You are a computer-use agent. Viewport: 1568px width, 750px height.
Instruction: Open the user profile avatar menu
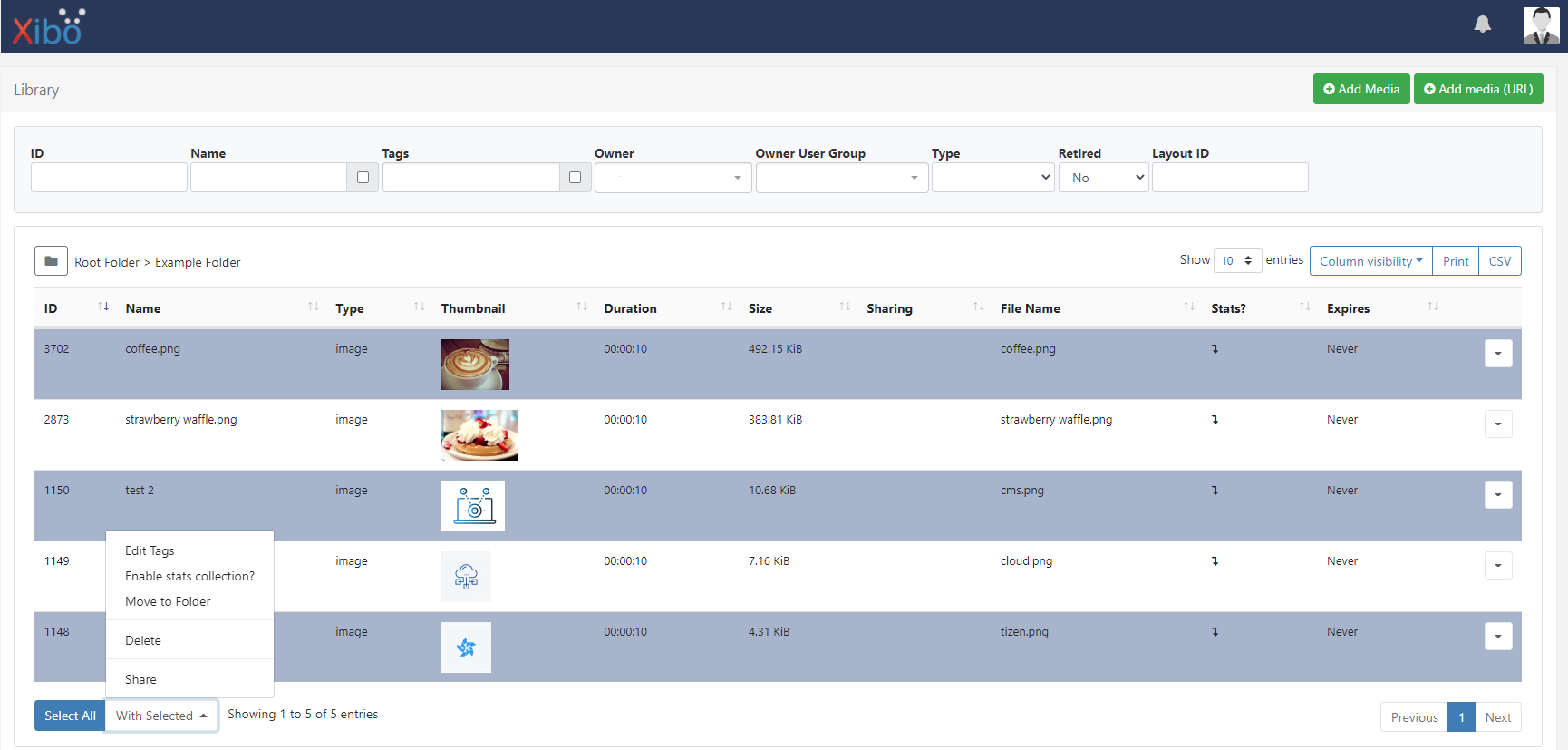(1541, 25)
